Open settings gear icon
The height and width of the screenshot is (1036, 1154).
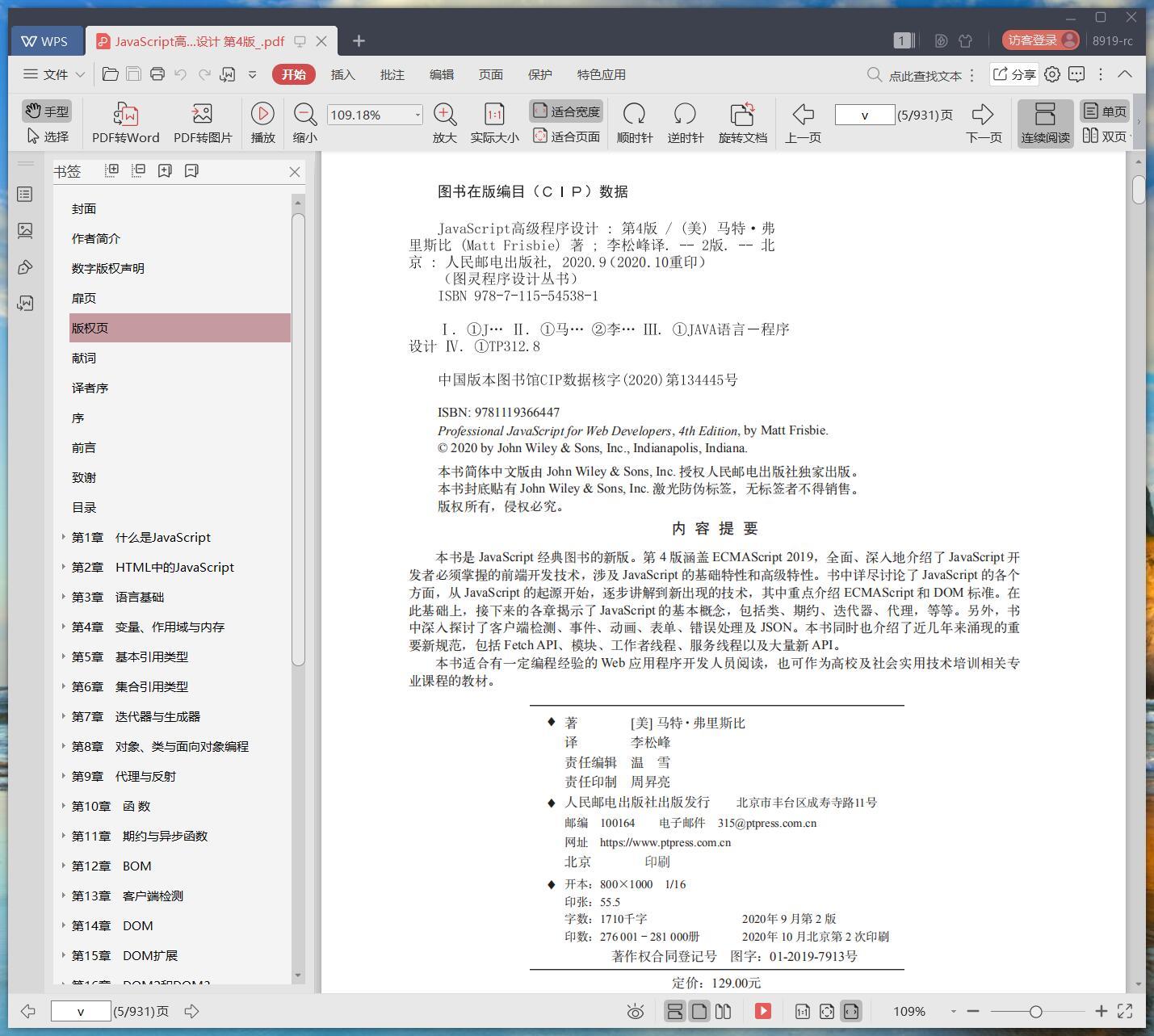pos(1052,74)
